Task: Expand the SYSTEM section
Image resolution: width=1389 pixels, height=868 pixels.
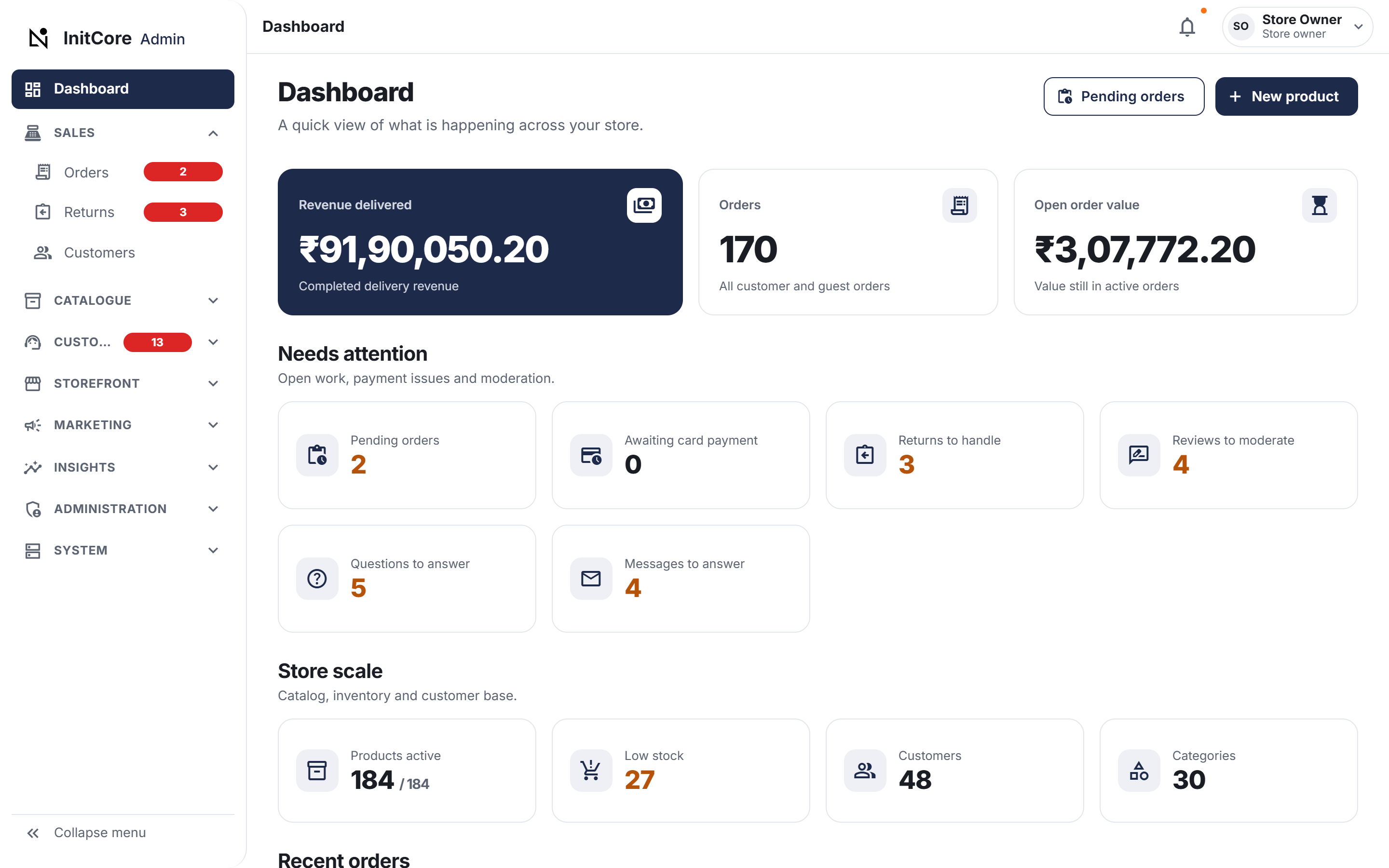Action: click(123, 550)
